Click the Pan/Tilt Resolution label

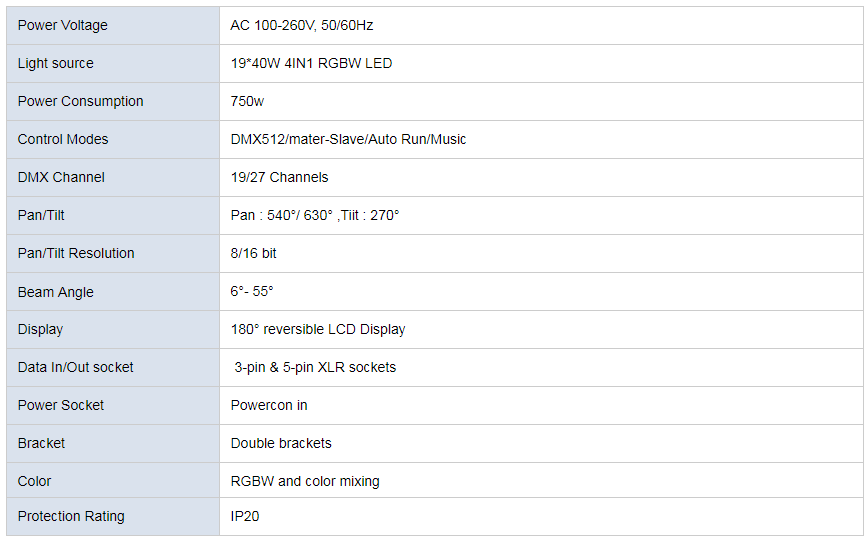click(76, 253)
